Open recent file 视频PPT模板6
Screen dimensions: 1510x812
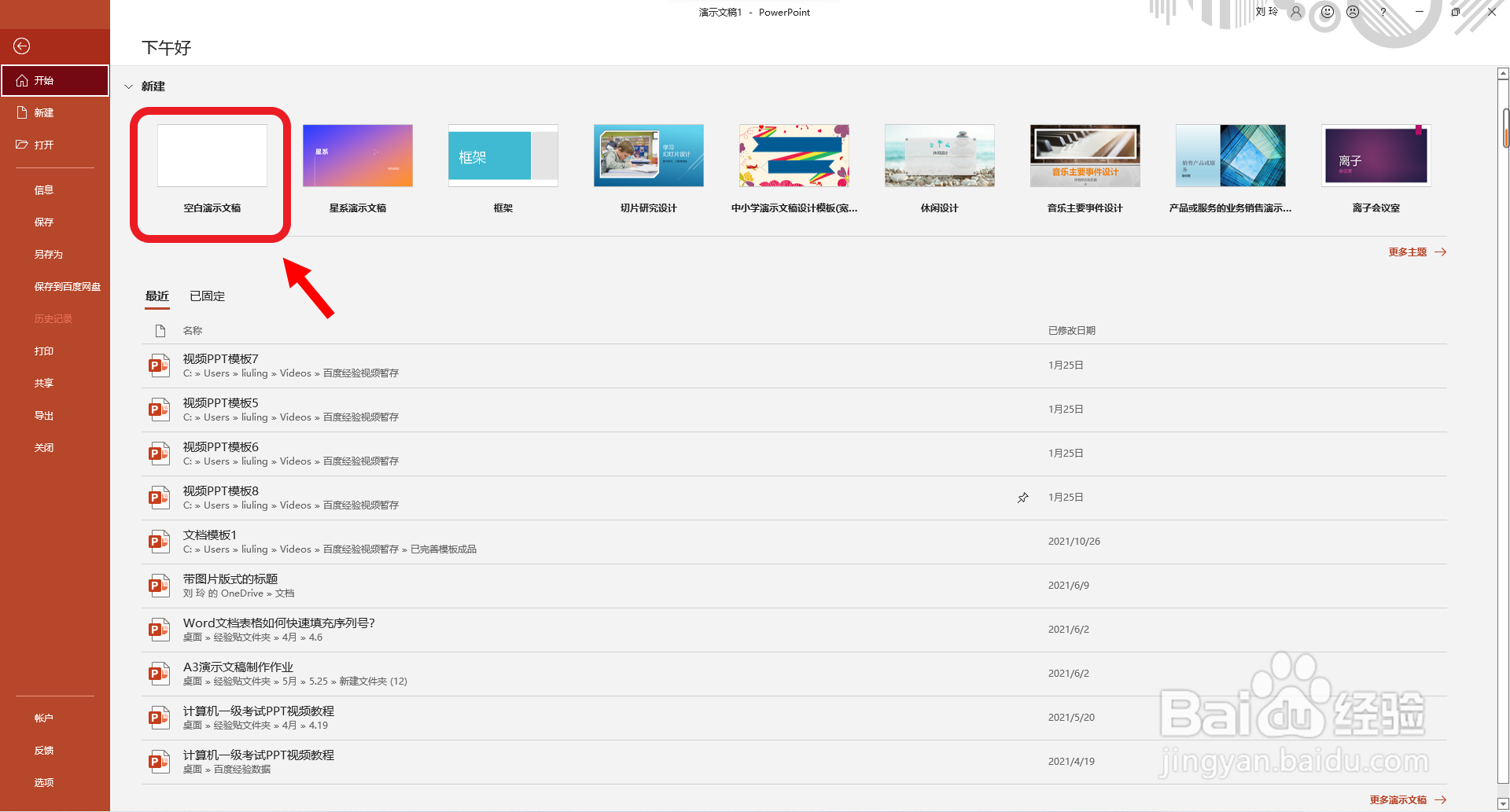[794, 454]
